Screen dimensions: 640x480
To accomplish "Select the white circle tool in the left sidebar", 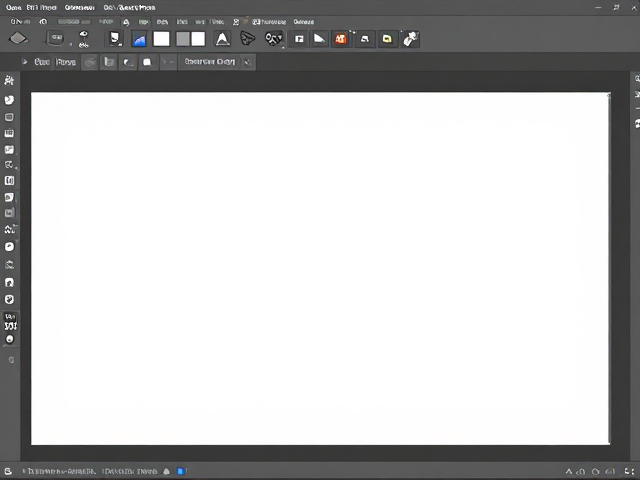I will (9, 247).
